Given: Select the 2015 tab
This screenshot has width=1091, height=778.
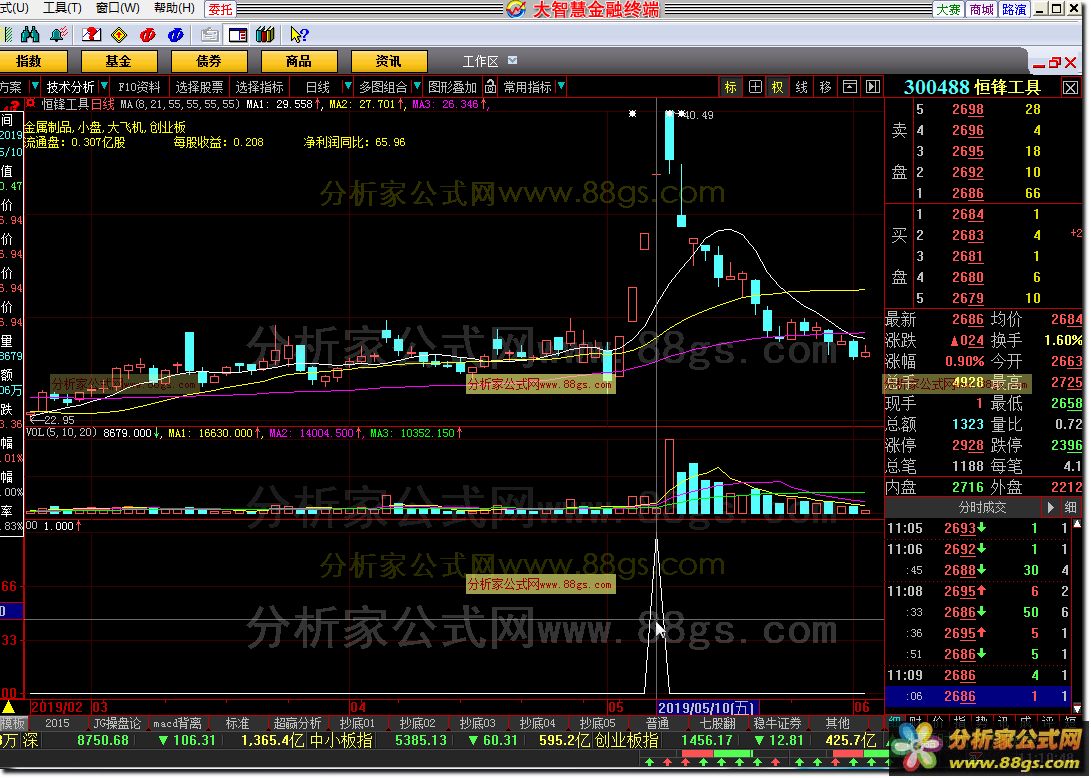Looking at the screenshot, I should tap(57, 723).
